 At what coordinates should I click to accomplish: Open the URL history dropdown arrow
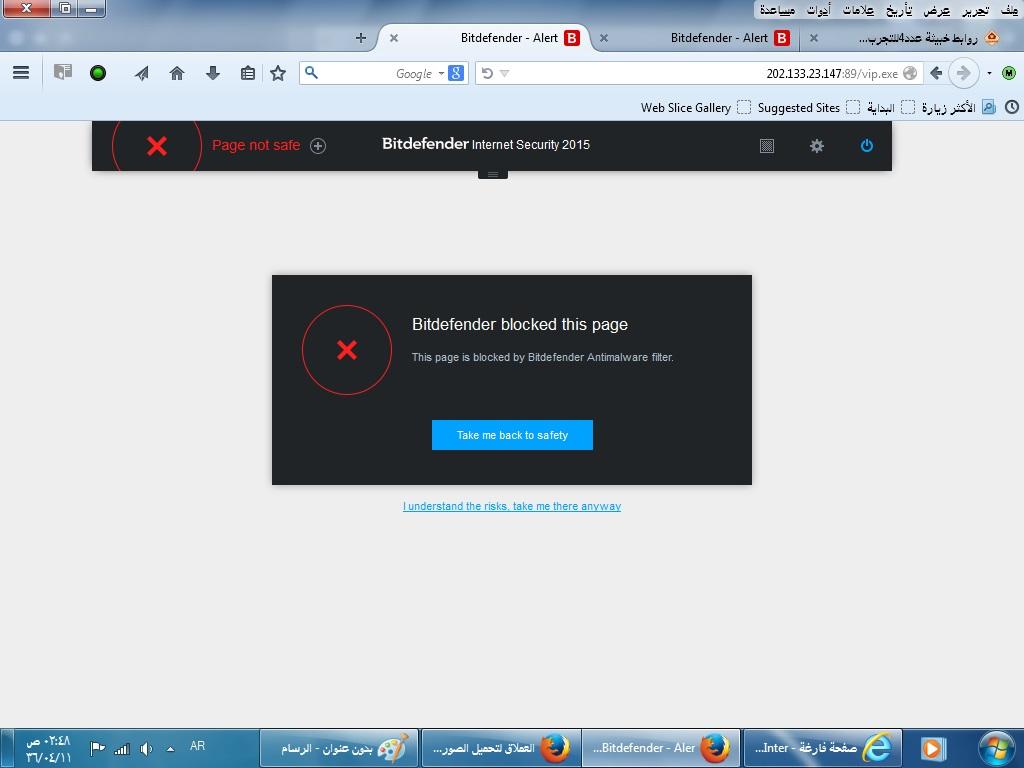tap(504, 73)
